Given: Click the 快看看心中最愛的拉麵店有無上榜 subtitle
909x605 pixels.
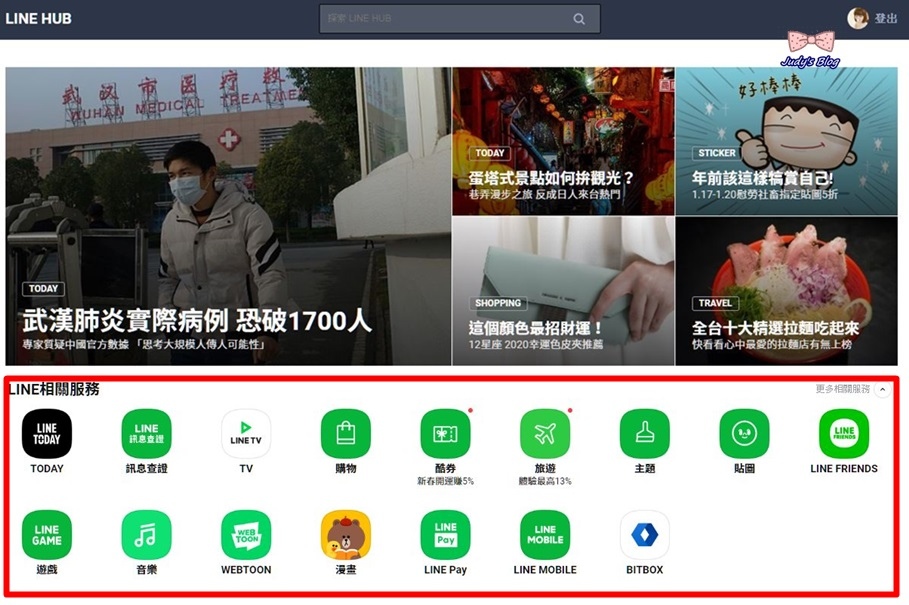Looking at the screenshot, I should click(772, 344).
